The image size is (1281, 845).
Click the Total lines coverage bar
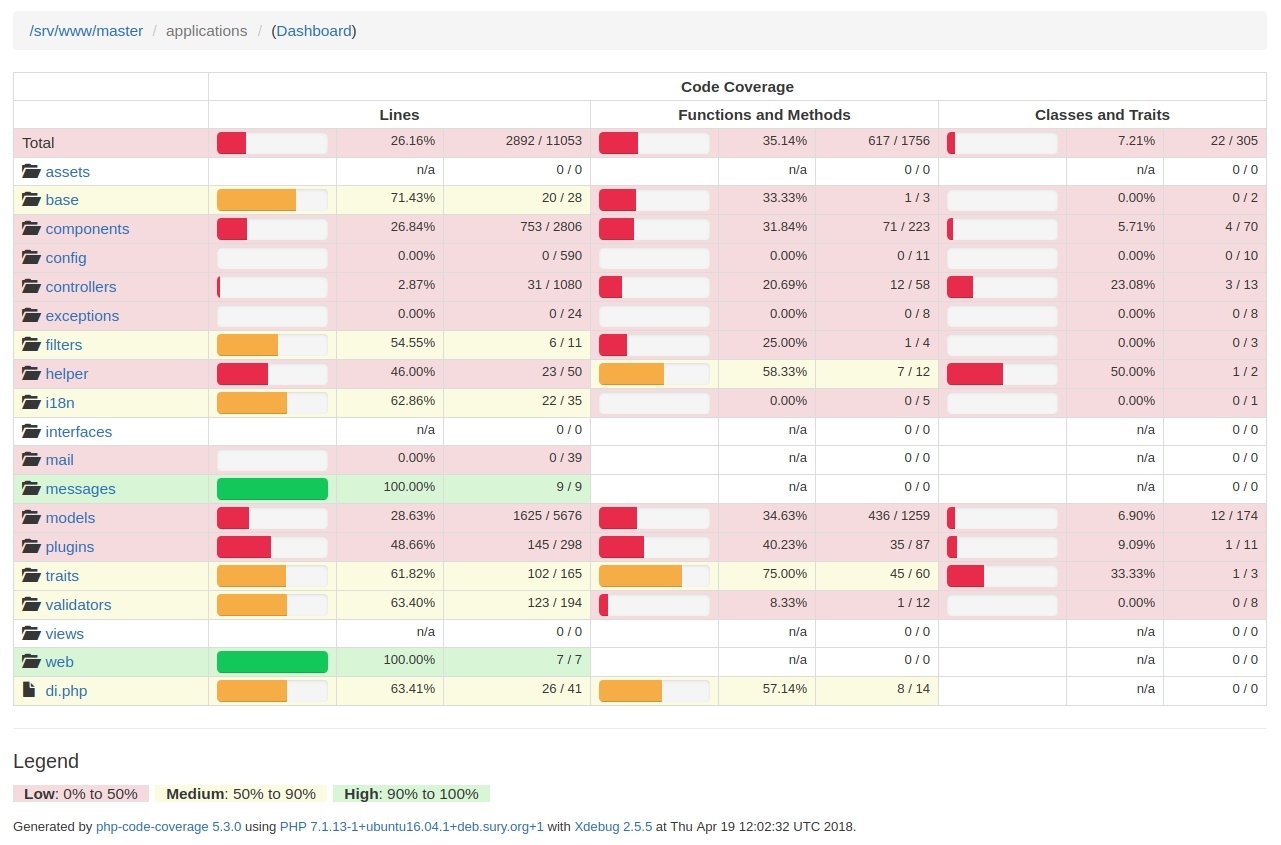pos(272,143)
